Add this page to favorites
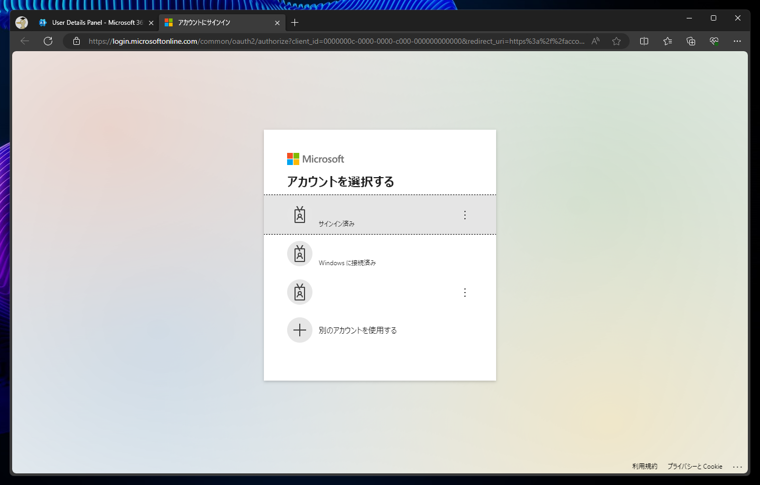 617,41
